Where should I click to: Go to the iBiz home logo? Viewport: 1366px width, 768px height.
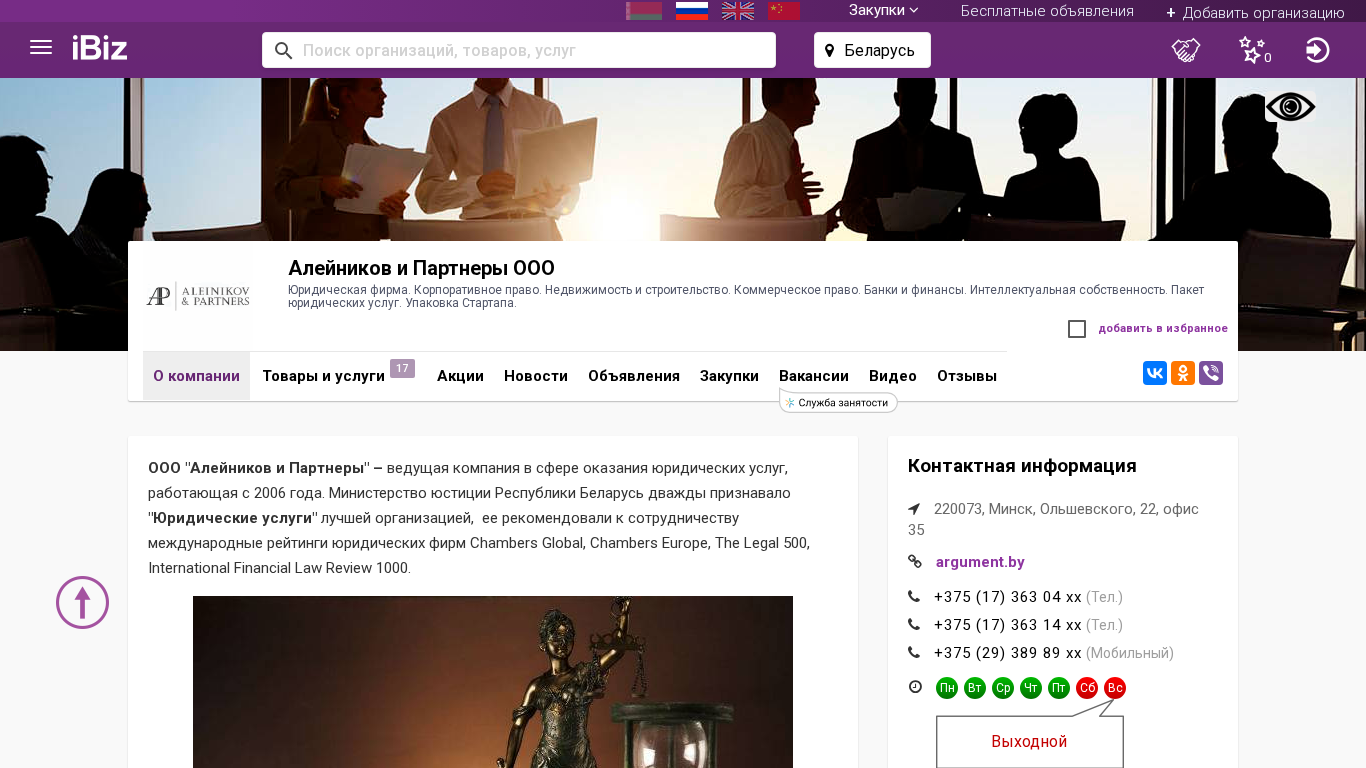(x=100, y=48)
